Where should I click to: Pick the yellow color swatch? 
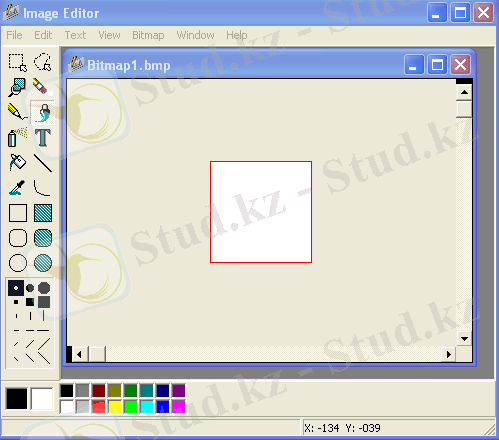coord(115,407)
